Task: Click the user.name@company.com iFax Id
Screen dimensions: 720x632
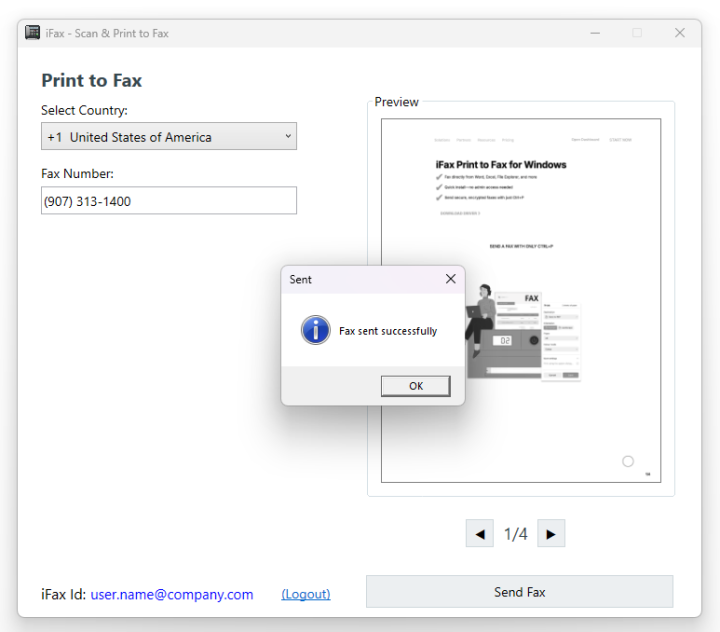Action: point(172,594)
